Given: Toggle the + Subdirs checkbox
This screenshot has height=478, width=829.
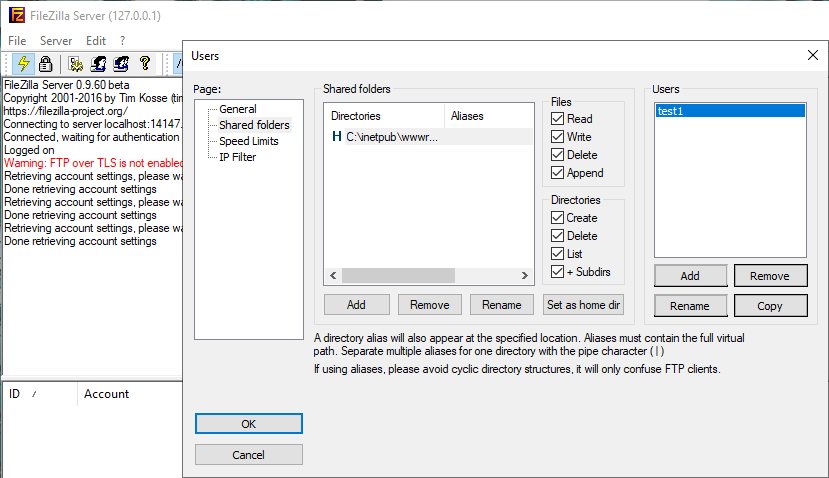Looking at the screenshot, I should (557, 271).
